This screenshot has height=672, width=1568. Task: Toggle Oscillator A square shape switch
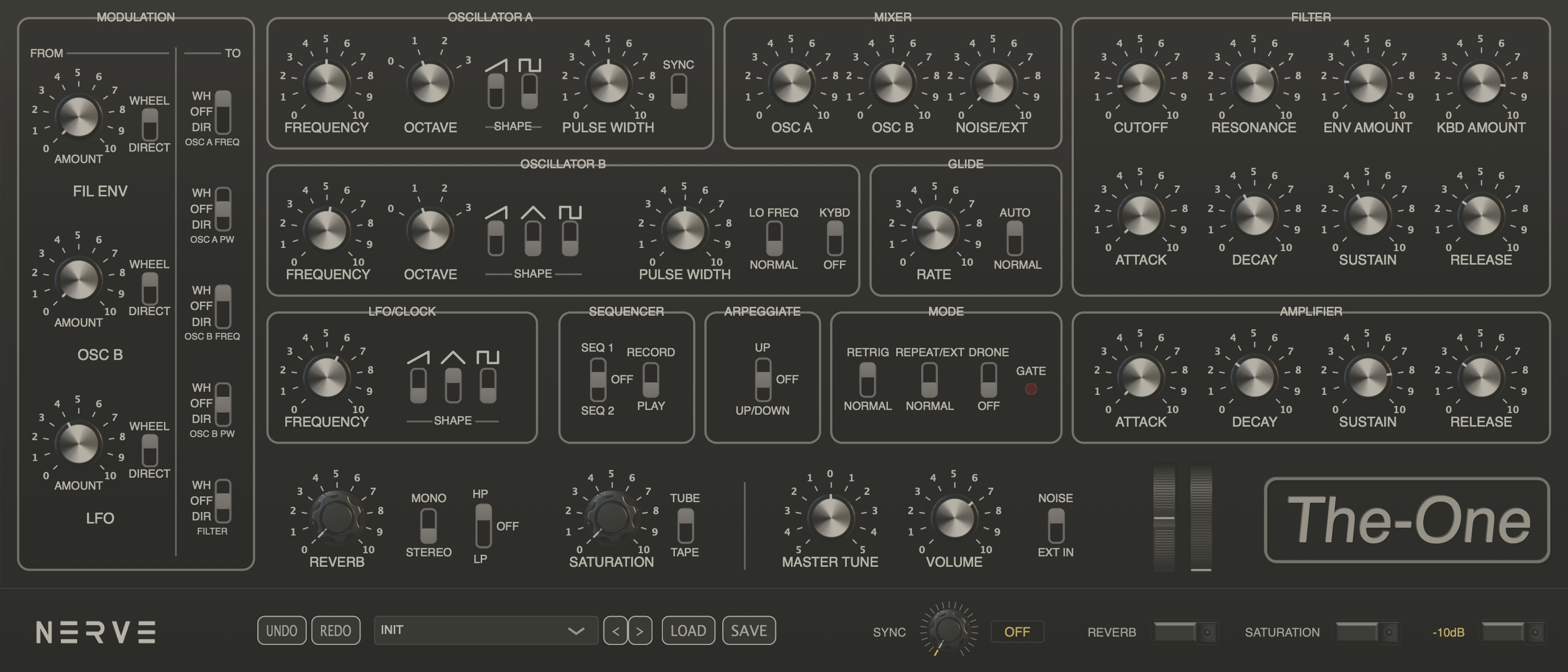530,91
